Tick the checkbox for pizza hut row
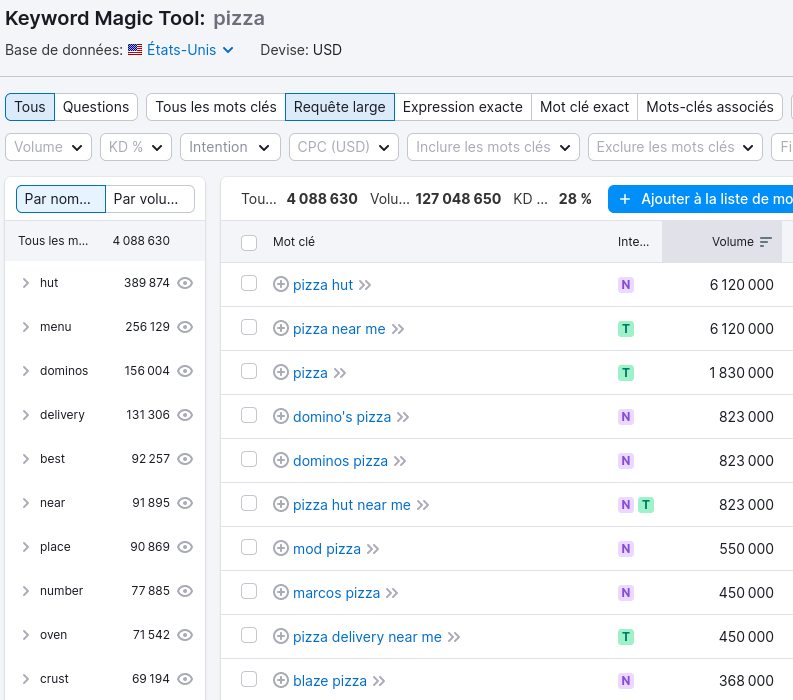Viewport: 793px width, 700px height. (249, 283)
